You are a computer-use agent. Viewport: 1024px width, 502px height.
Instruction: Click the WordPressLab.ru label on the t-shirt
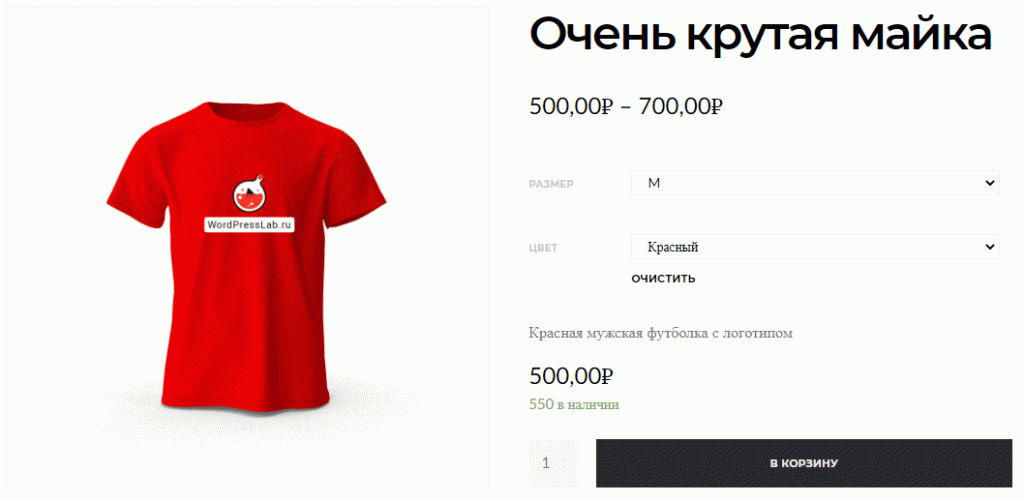[248, 224]
